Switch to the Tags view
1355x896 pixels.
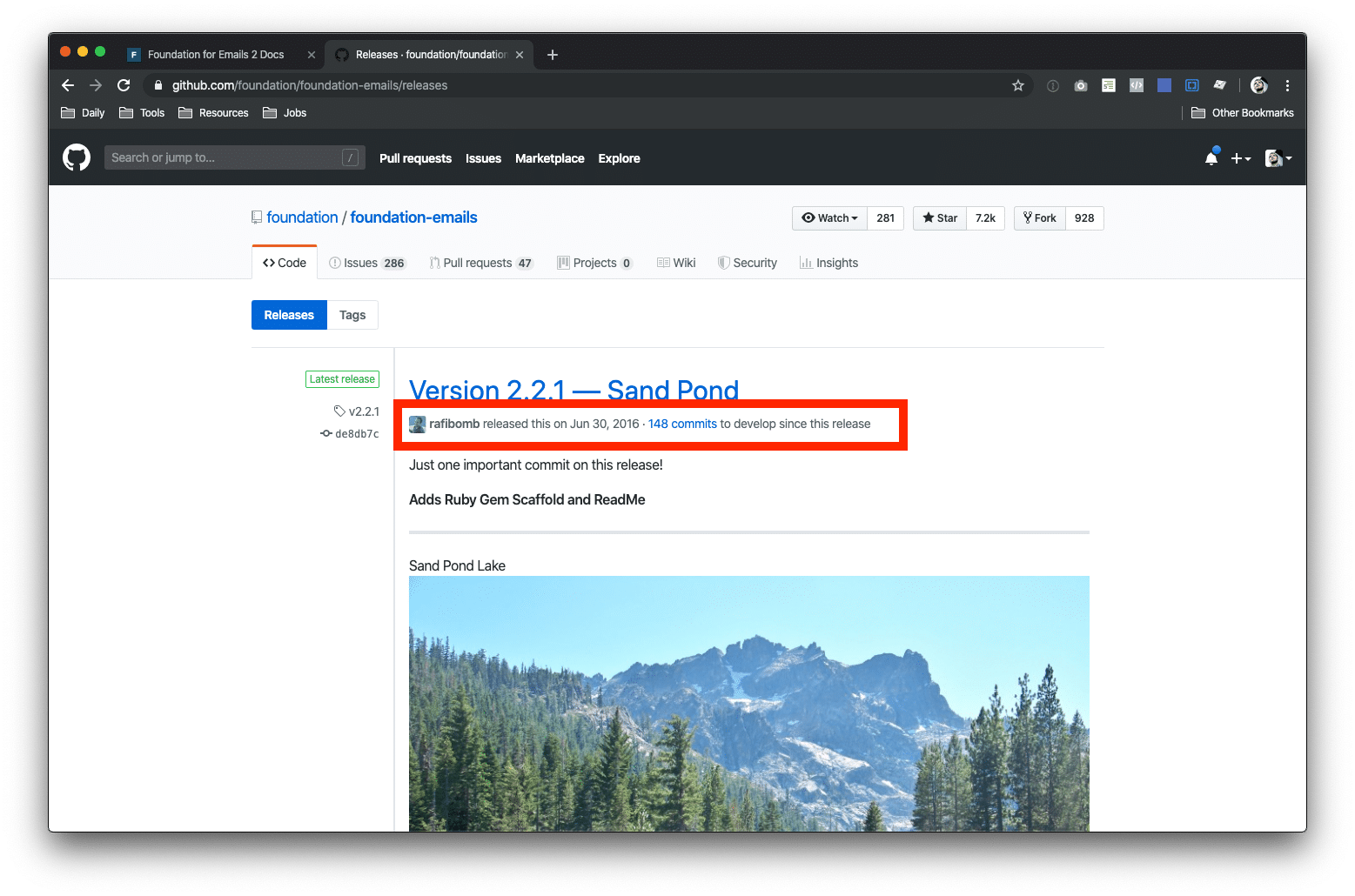[352, 315]
